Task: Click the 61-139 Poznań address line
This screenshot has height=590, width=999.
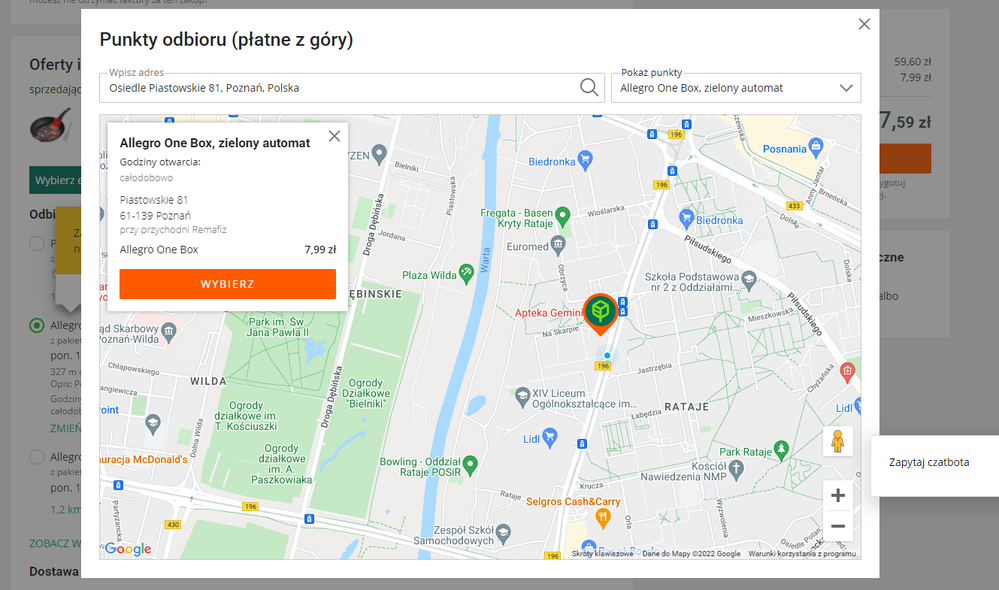Action: tap(155, 215)
